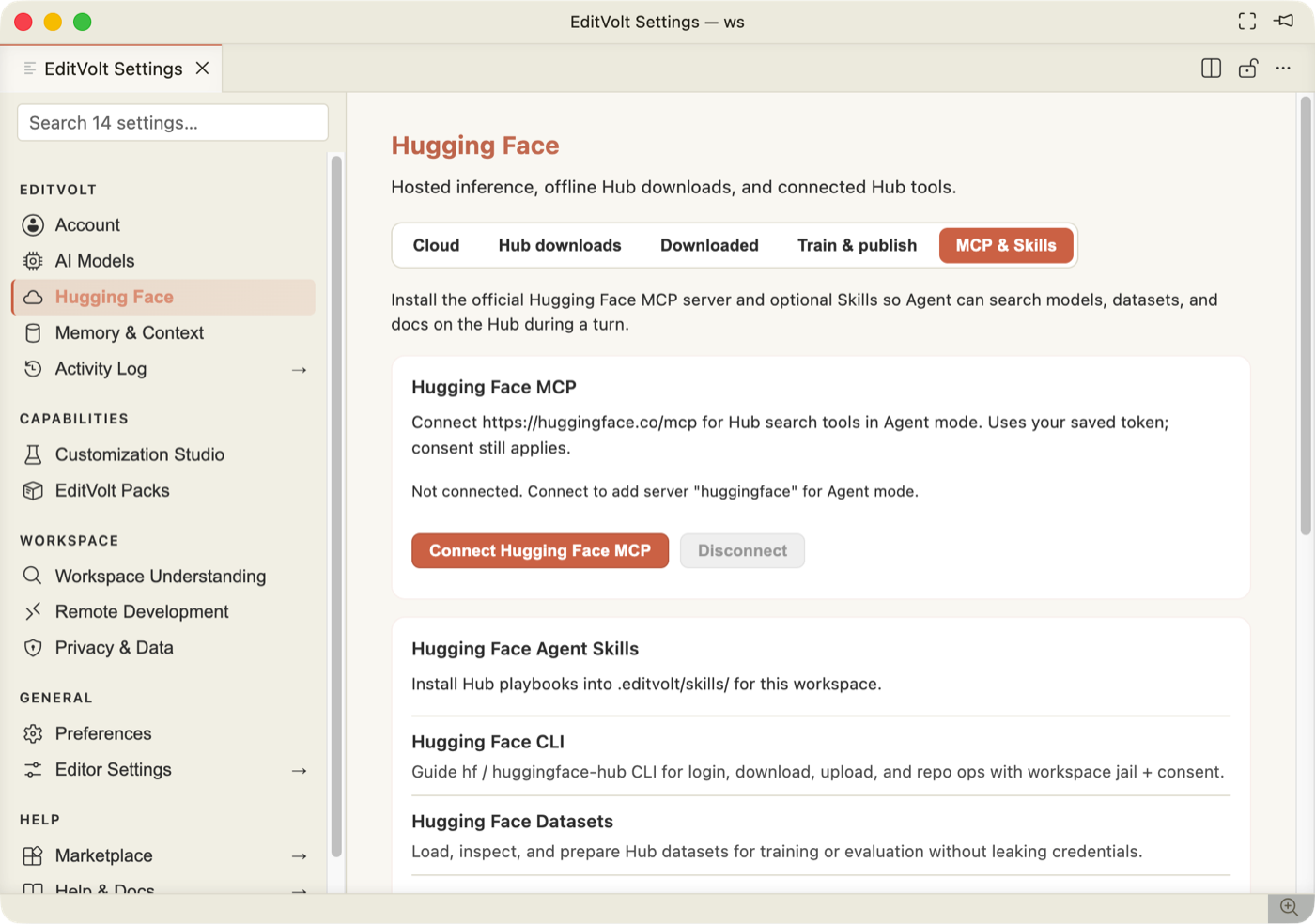
Task: Go to Workspace Understanding settings
Action: pos(164,576)
